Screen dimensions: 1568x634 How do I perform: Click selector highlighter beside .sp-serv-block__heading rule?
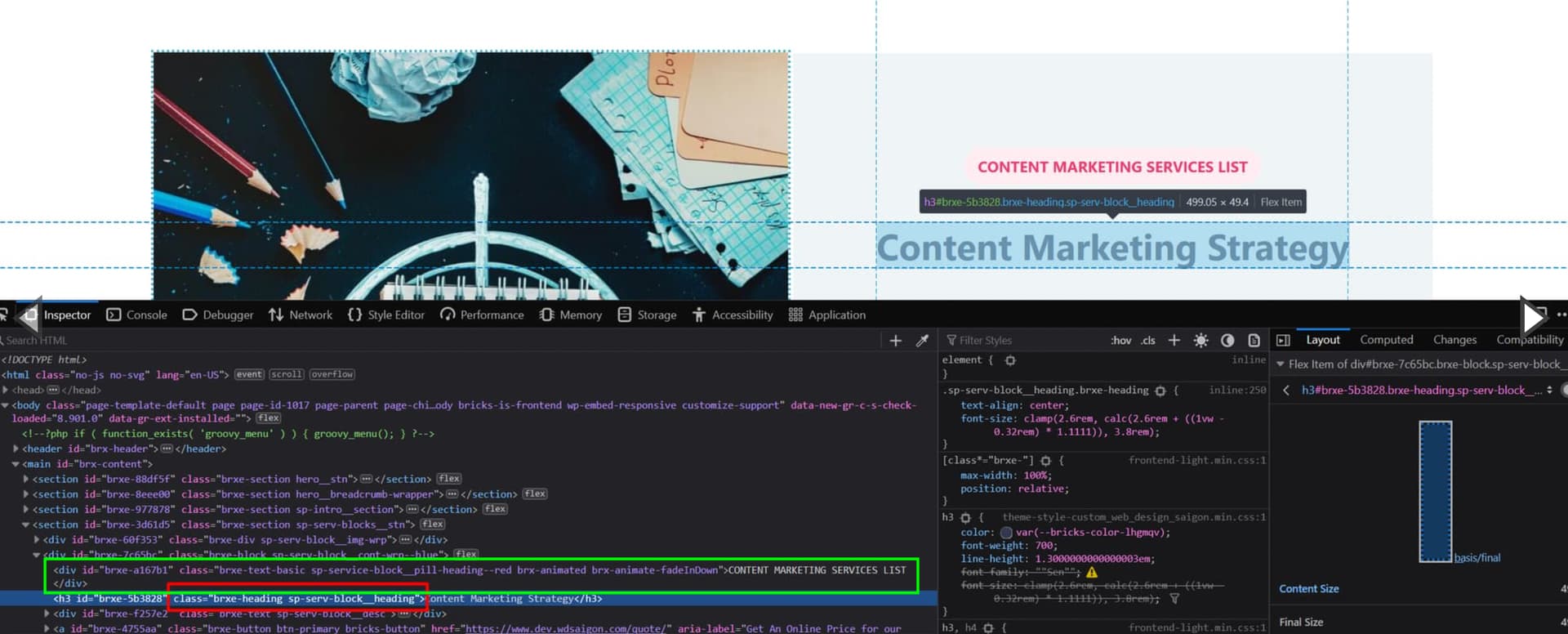(1160, 391)
